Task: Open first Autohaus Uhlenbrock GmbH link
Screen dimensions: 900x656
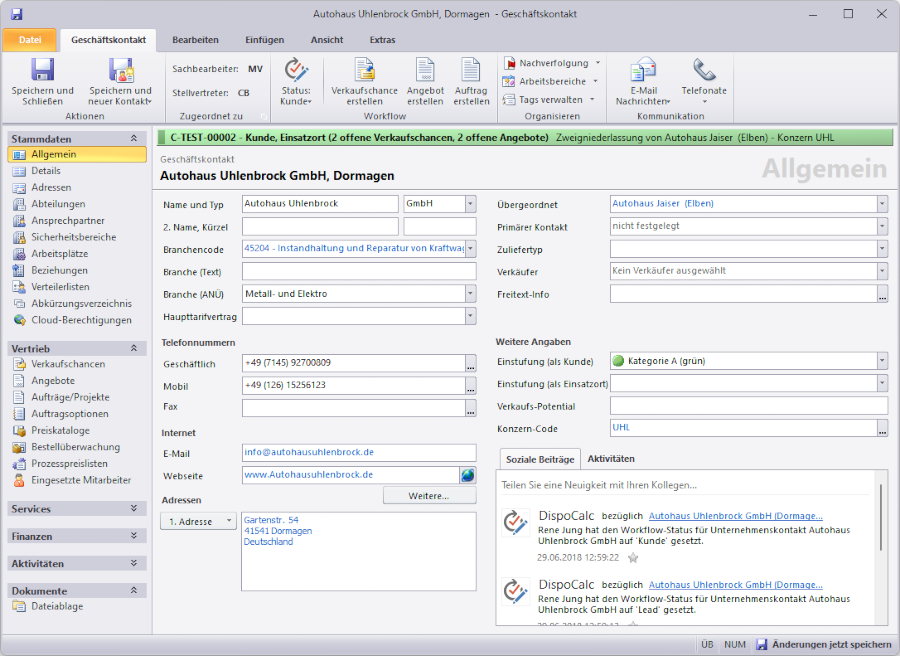Action: (735, 516)
